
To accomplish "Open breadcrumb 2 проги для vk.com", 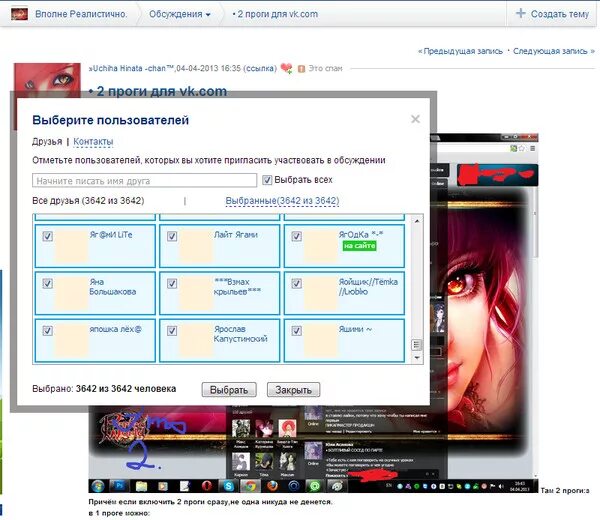I will (x=275, y=14).
